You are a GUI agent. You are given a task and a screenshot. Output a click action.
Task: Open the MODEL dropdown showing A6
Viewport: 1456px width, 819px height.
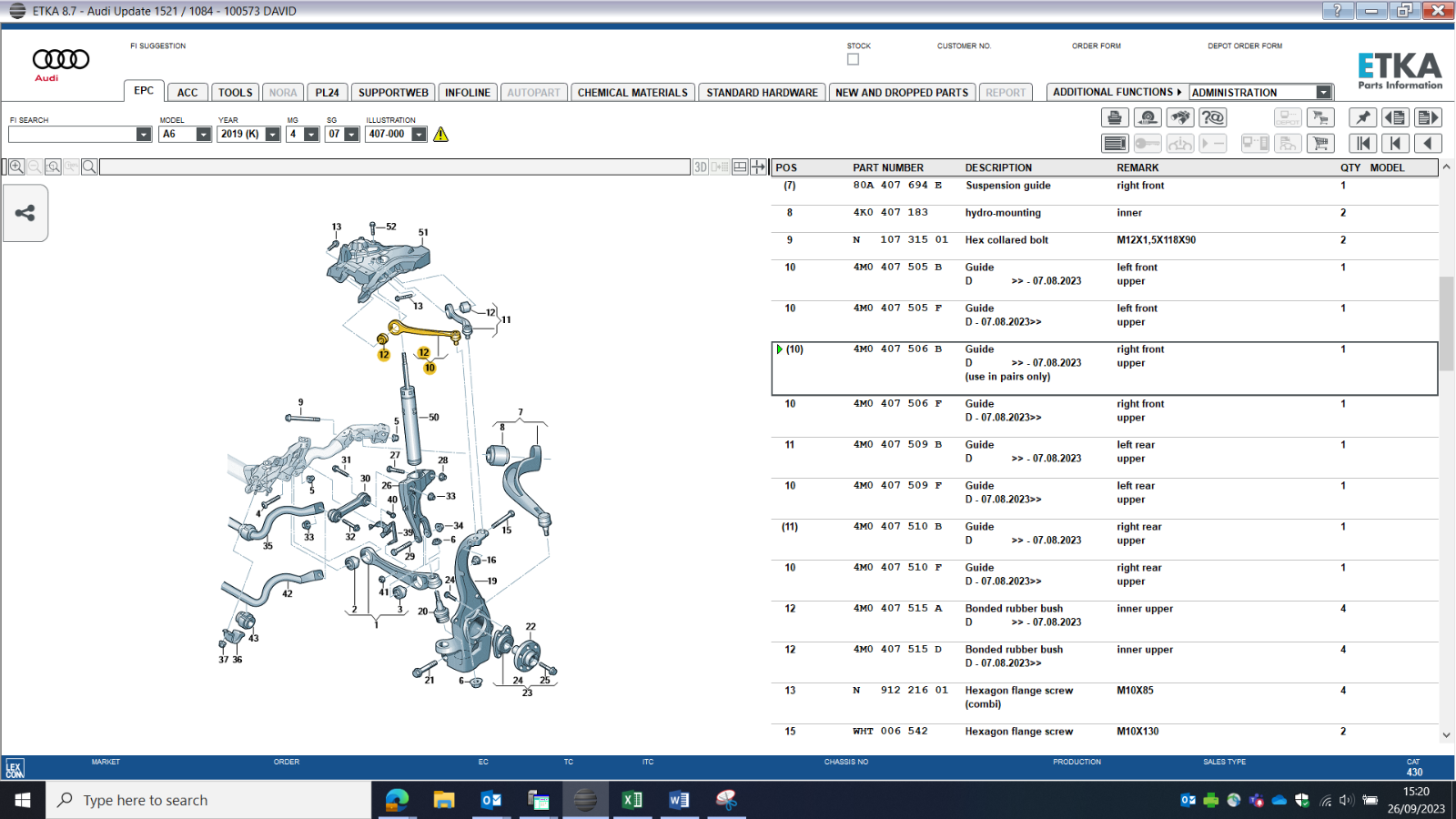click(x=203, y=135)
